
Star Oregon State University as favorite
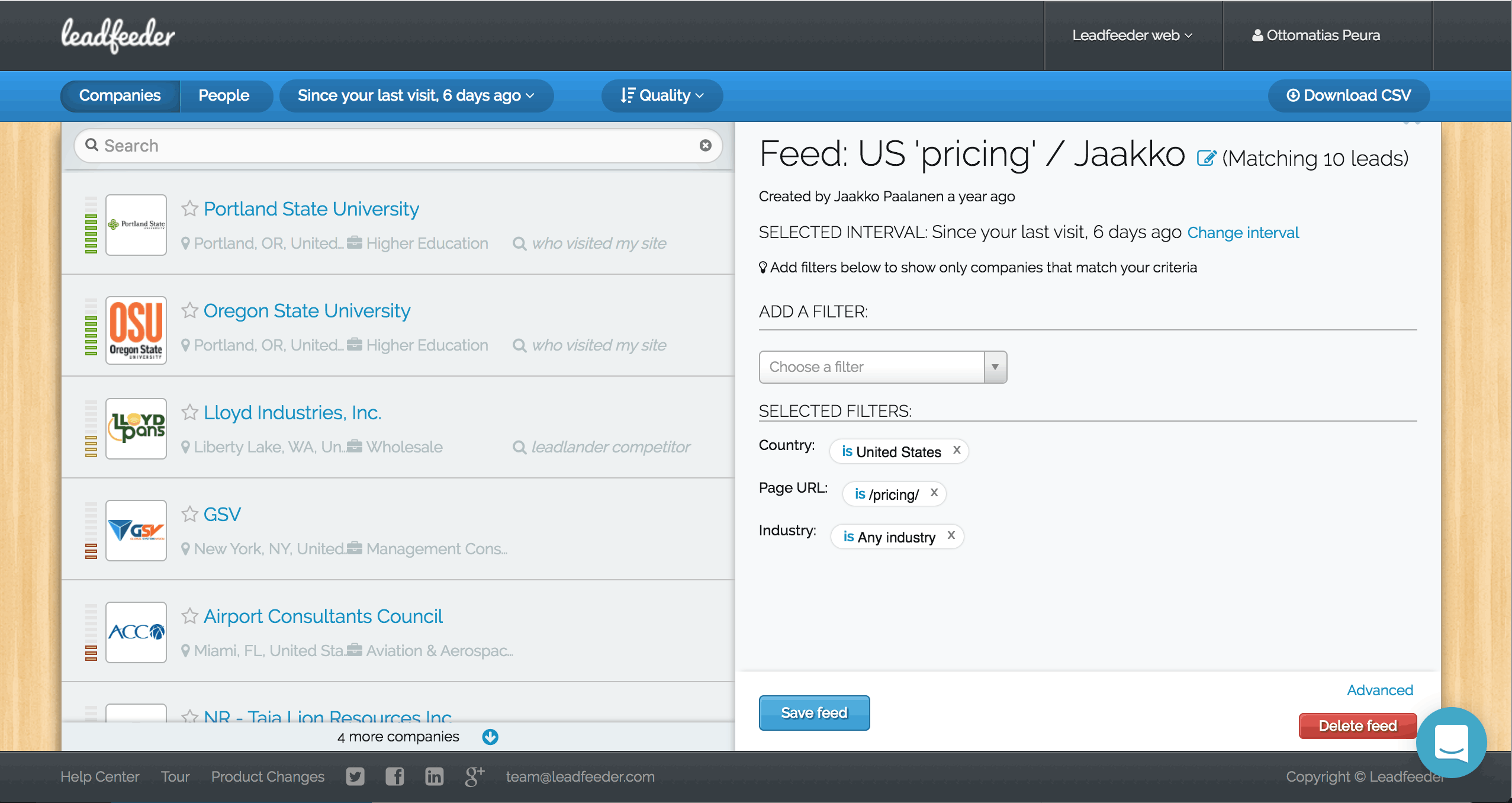point(189,310)
